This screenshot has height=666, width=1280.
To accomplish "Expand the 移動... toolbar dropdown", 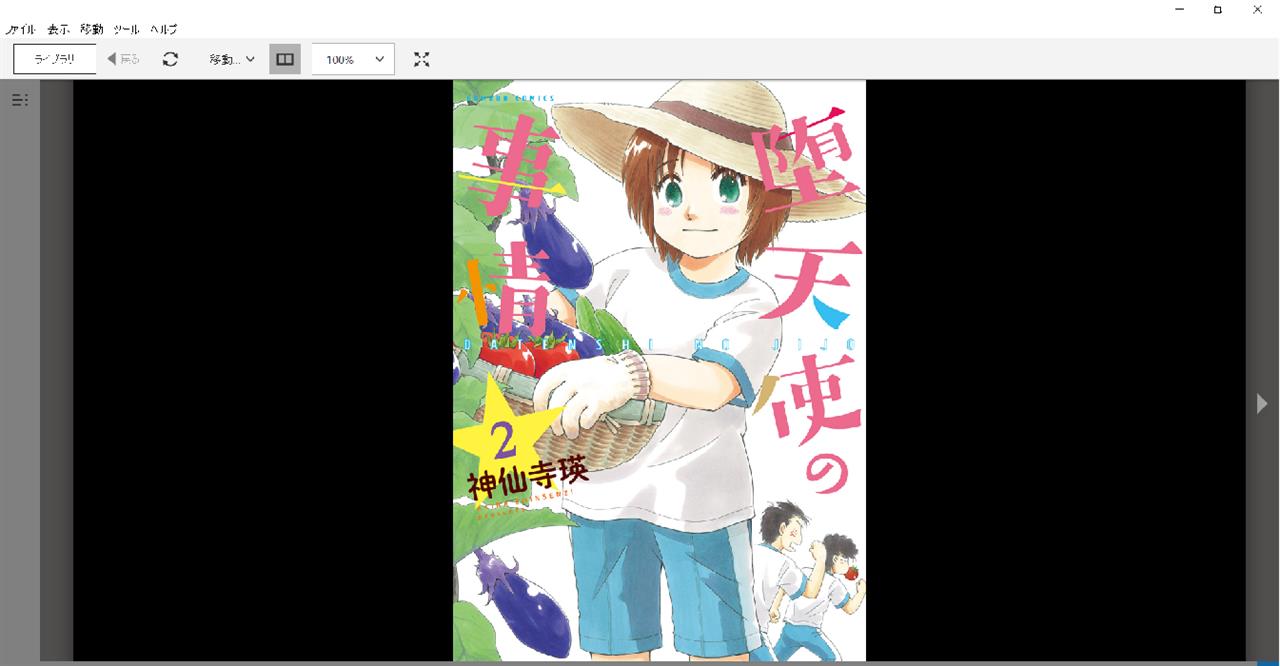I will point(232,59).
